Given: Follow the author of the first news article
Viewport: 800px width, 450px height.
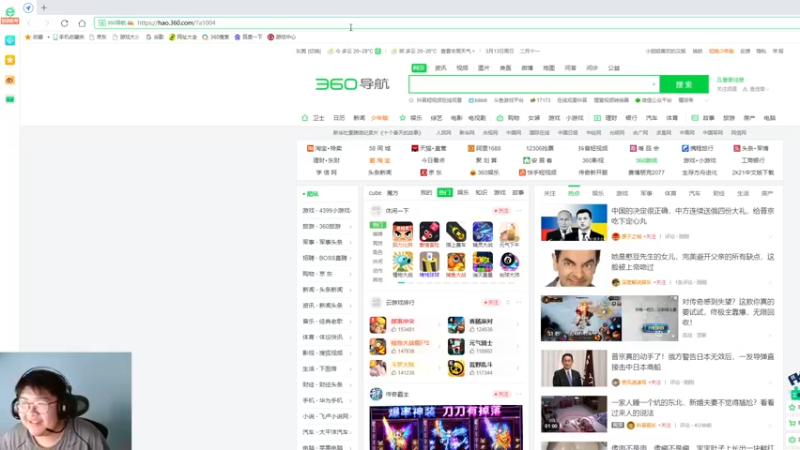Looking at the screenshot, I should point(649,237).
